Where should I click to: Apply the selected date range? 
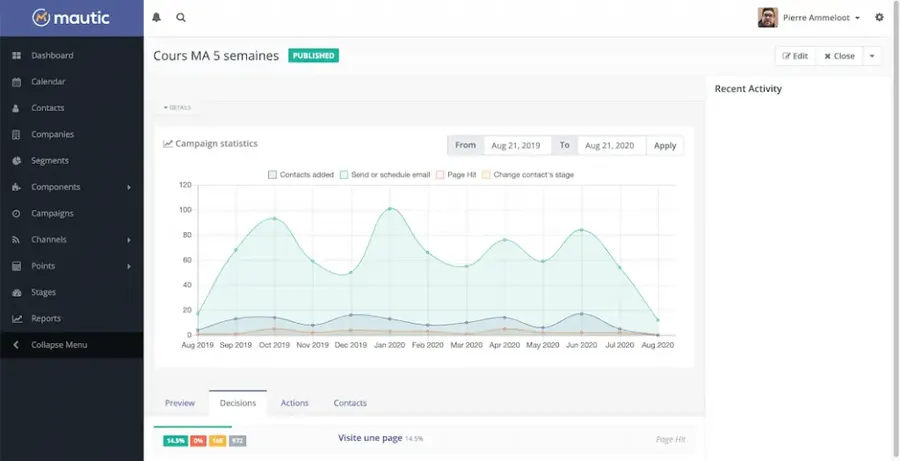click(665, 146)
